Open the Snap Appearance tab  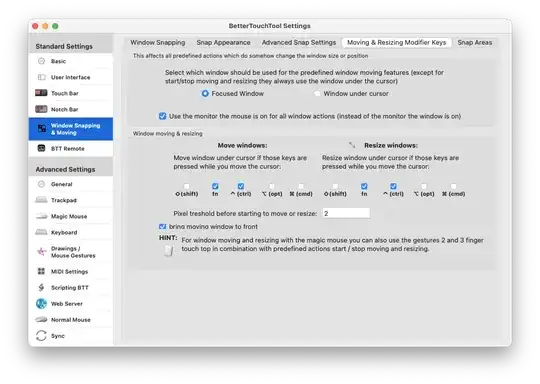[223, 42]
